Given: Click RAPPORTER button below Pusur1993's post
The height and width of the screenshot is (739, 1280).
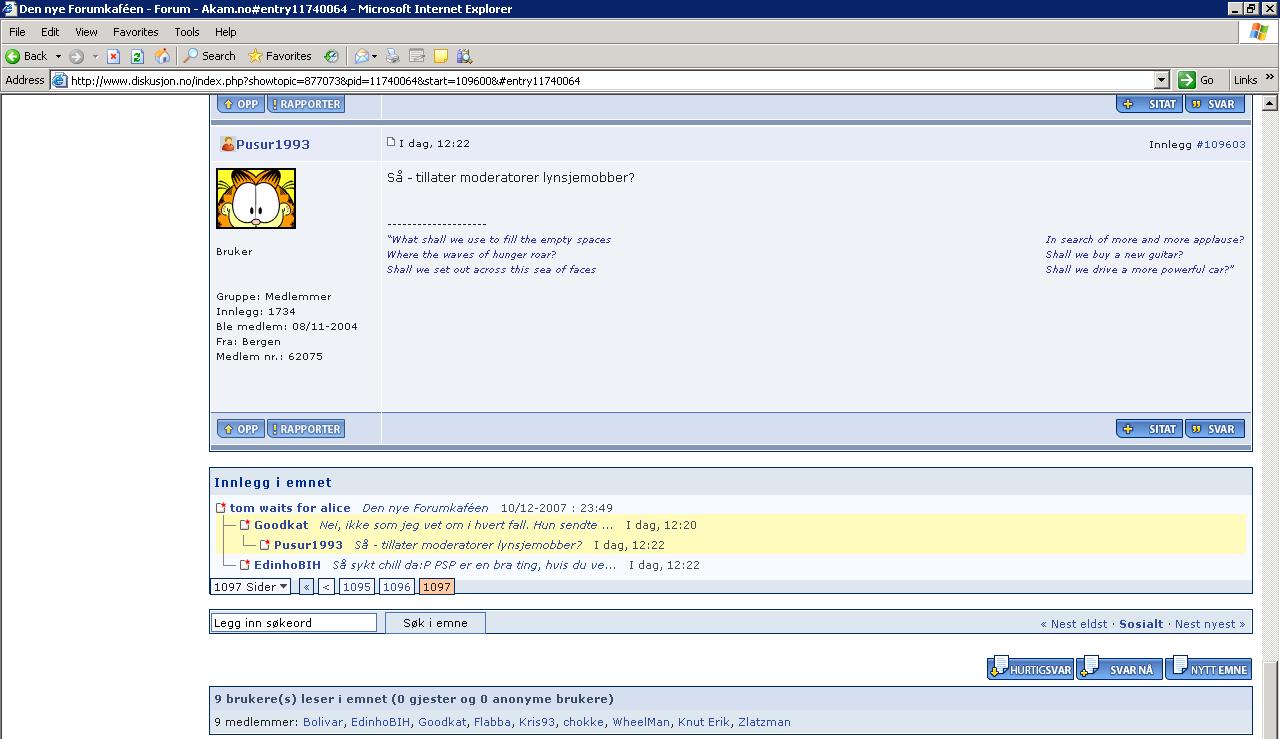Looking at the screenshot, I should 306,429.
